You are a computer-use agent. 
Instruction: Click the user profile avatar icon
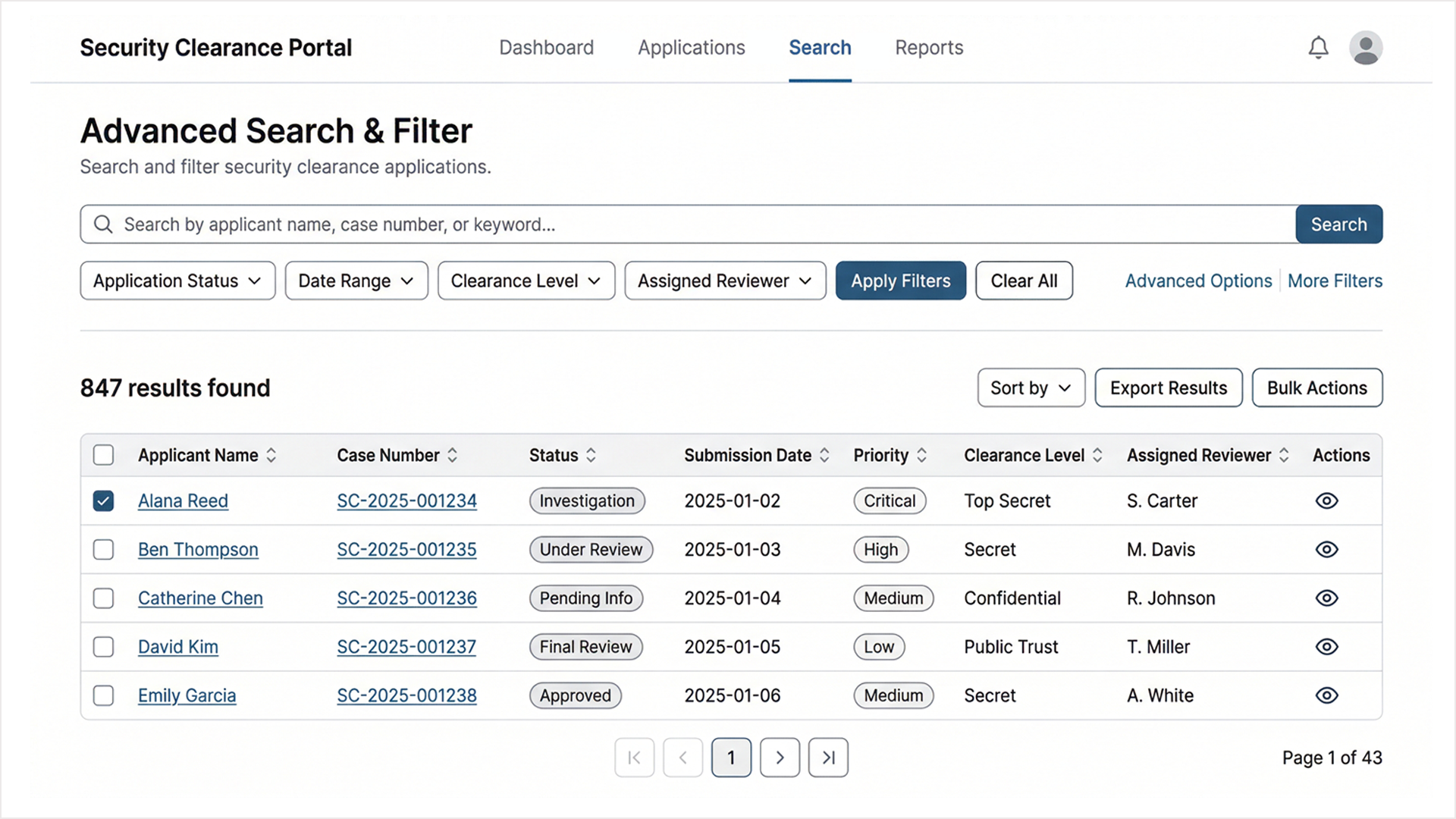[1365, 48]
